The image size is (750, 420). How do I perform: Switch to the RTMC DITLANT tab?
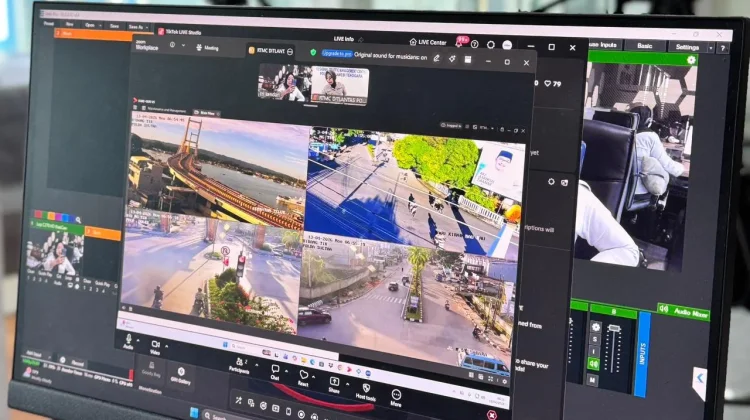click(x=271, y=51)
